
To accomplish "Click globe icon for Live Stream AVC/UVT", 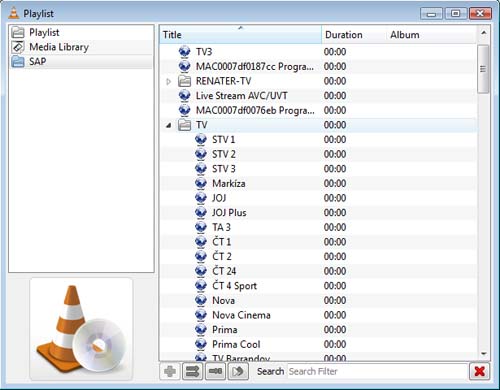I will tap(184, 96).
